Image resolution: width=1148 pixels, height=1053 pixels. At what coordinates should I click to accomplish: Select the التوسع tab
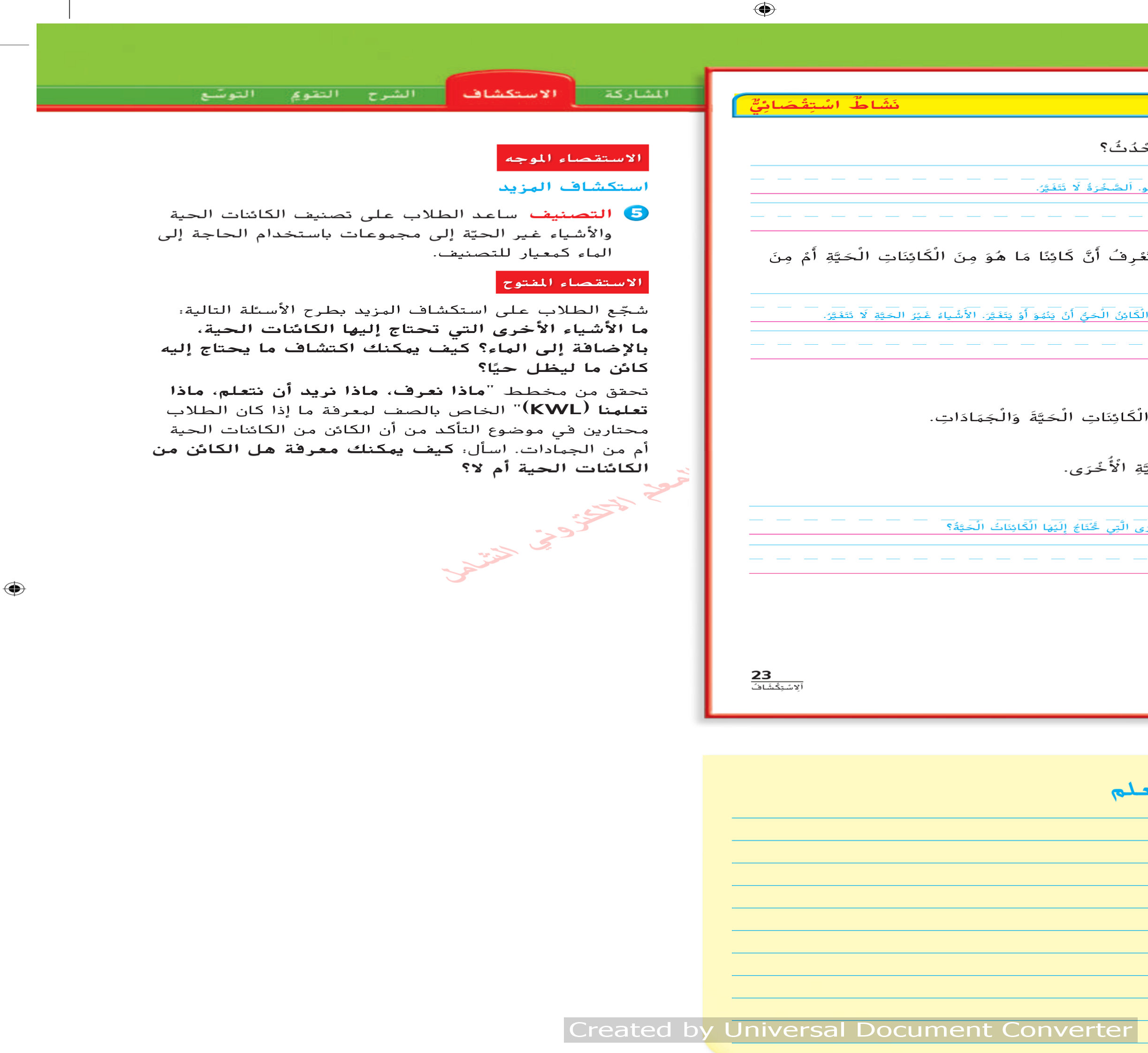[228, 94]
